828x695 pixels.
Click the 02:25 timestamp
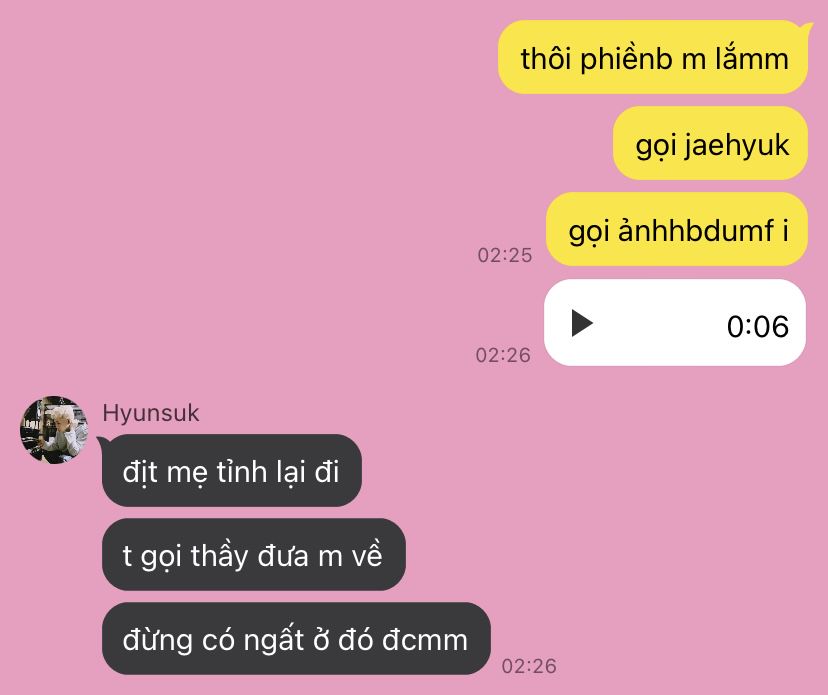[505, 255]
